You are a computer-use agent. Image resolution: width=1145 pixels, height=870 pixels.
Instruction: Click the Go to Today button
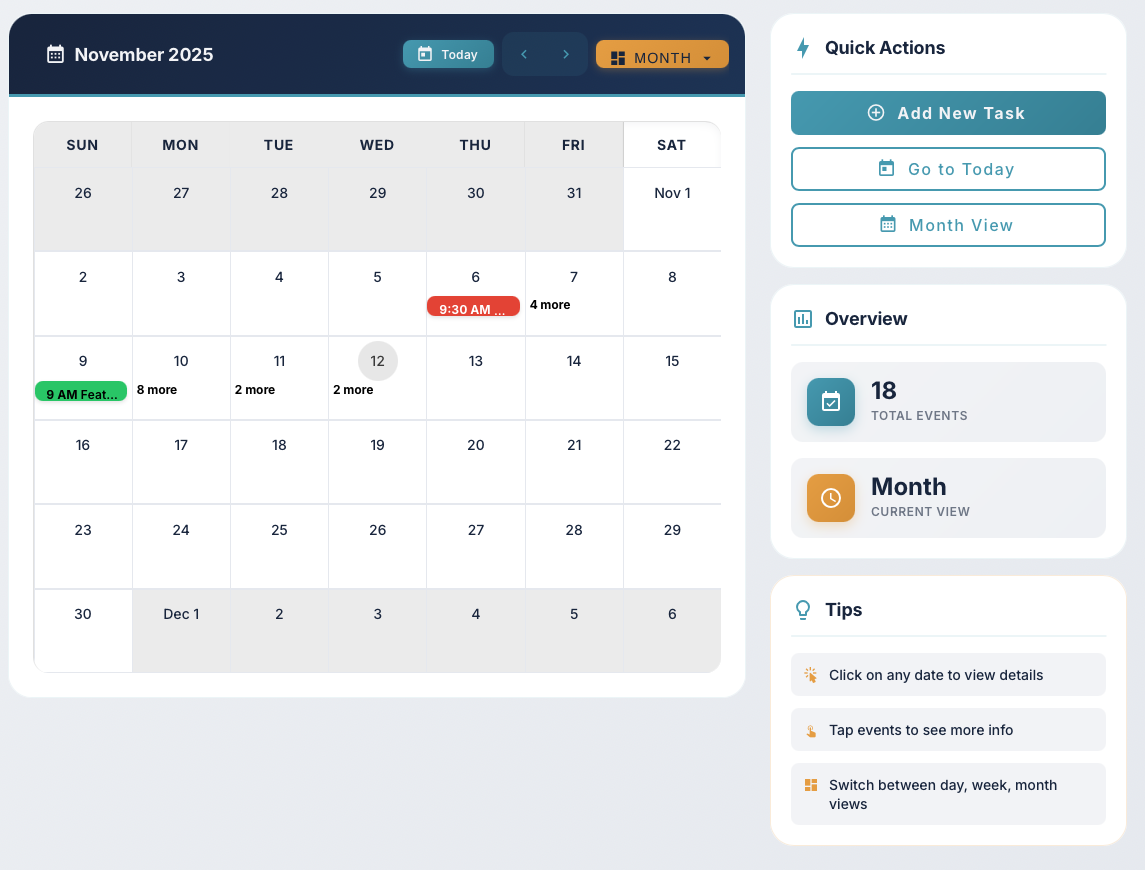pos(947,169)
